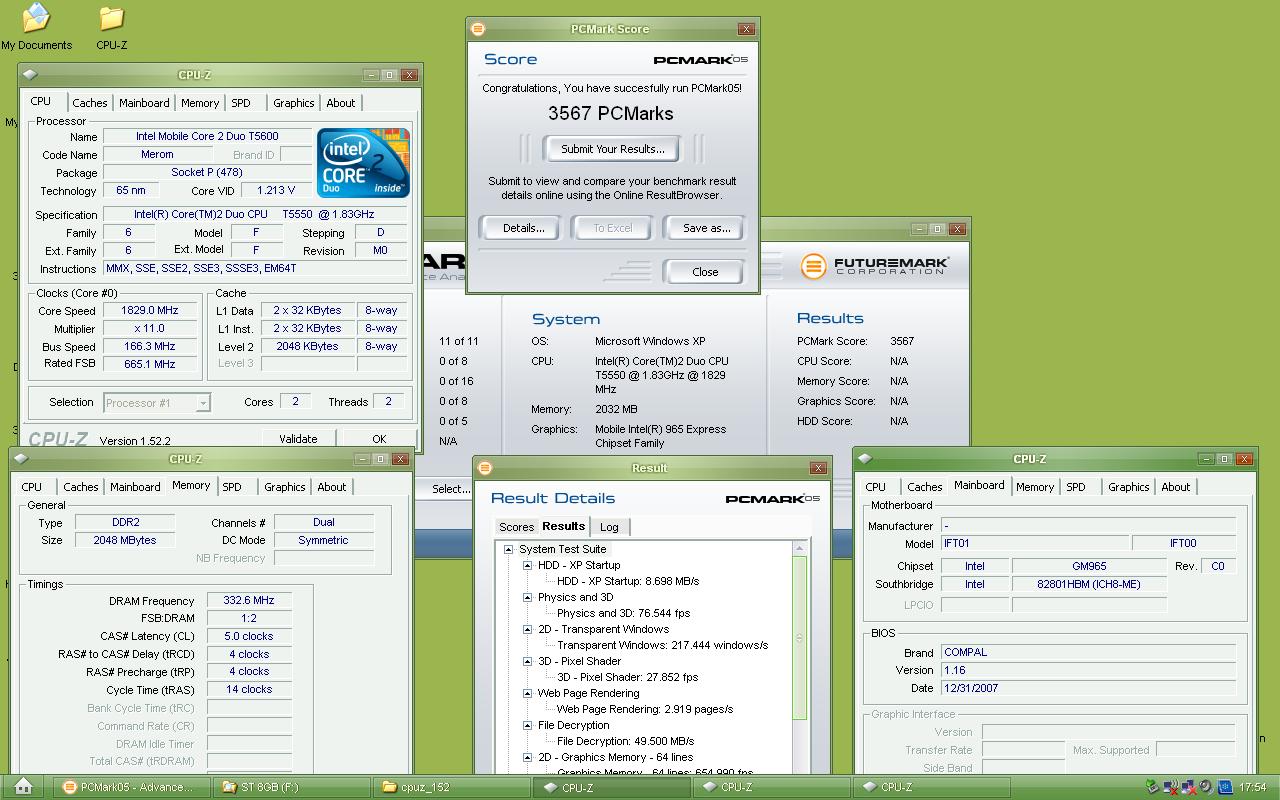Open About tab in Mainboard CPU-Z window
The width and height of the screenshot is (1280, 800).
click(x=1176, y=487)
